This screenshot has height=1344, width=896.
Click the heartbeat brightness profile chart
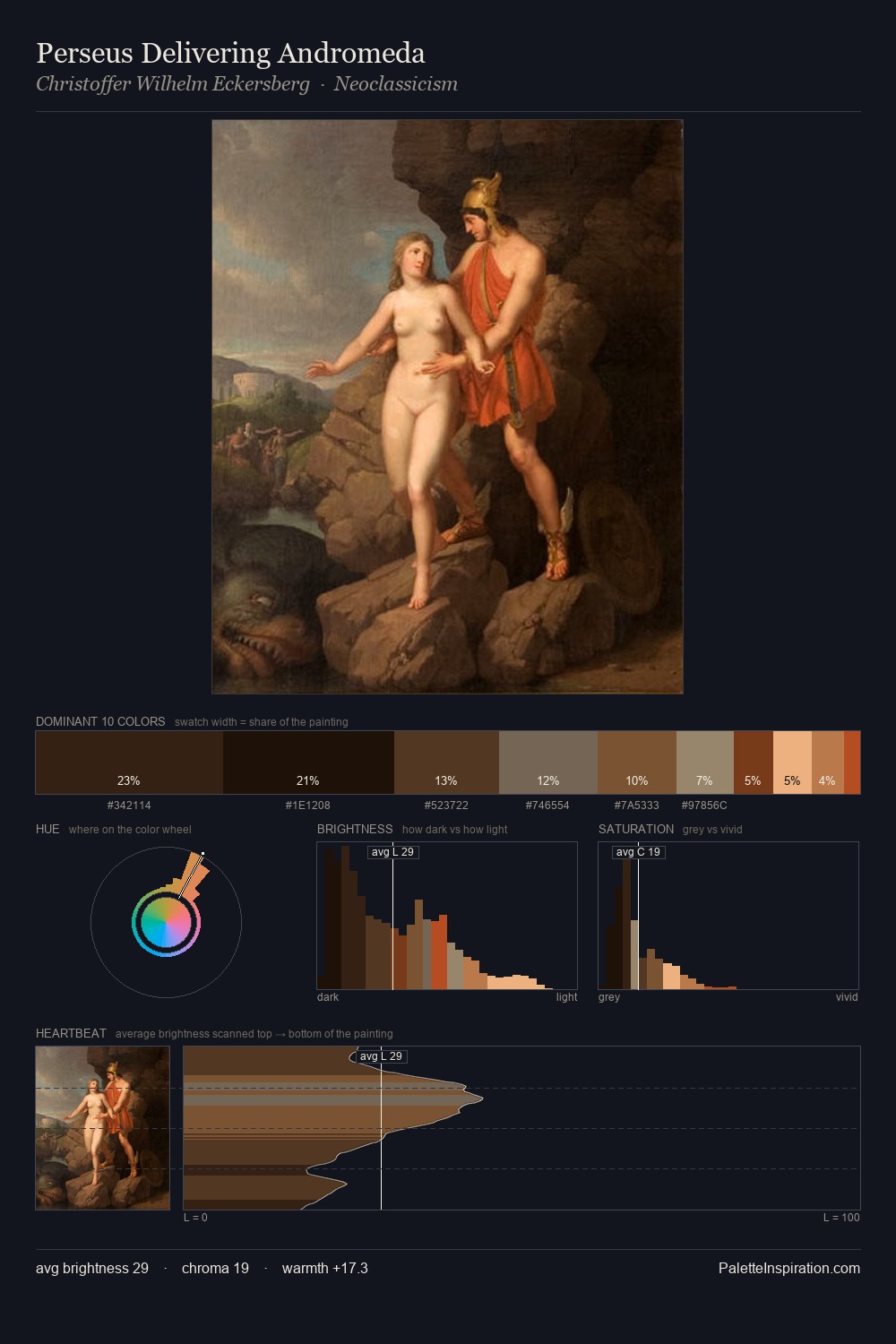521,1128
